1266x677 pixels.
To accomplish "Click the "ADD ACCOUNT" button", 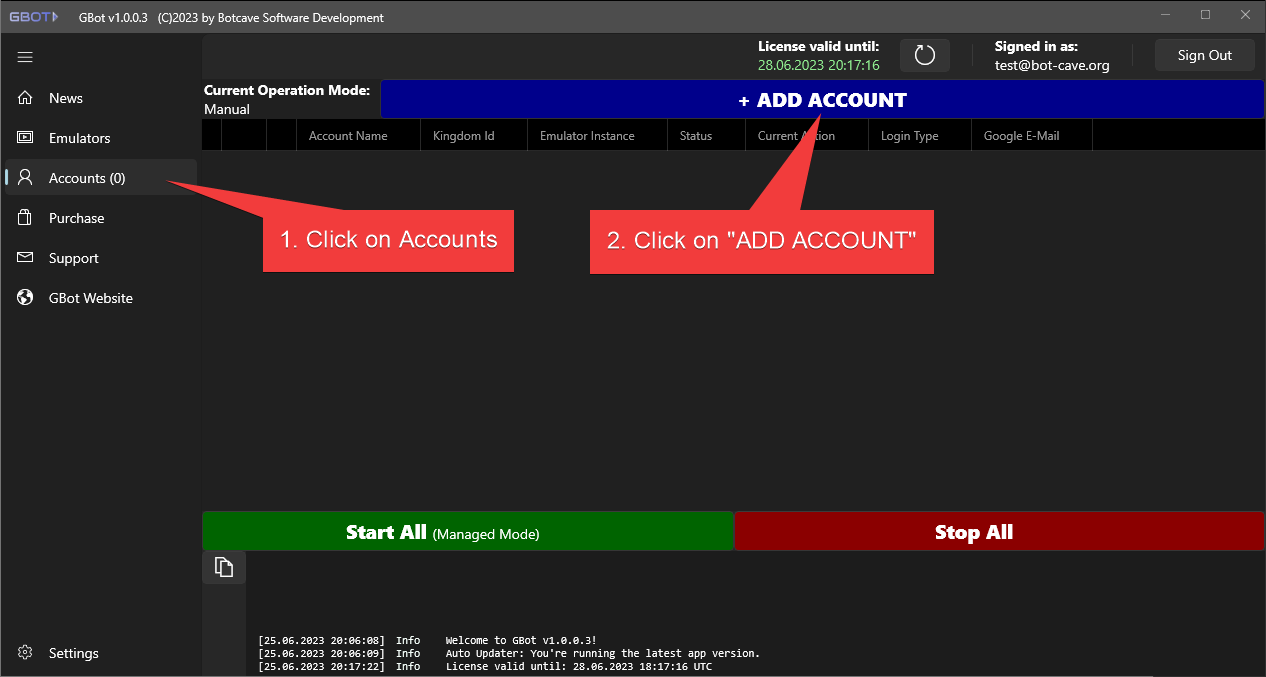I will point(822,99).
